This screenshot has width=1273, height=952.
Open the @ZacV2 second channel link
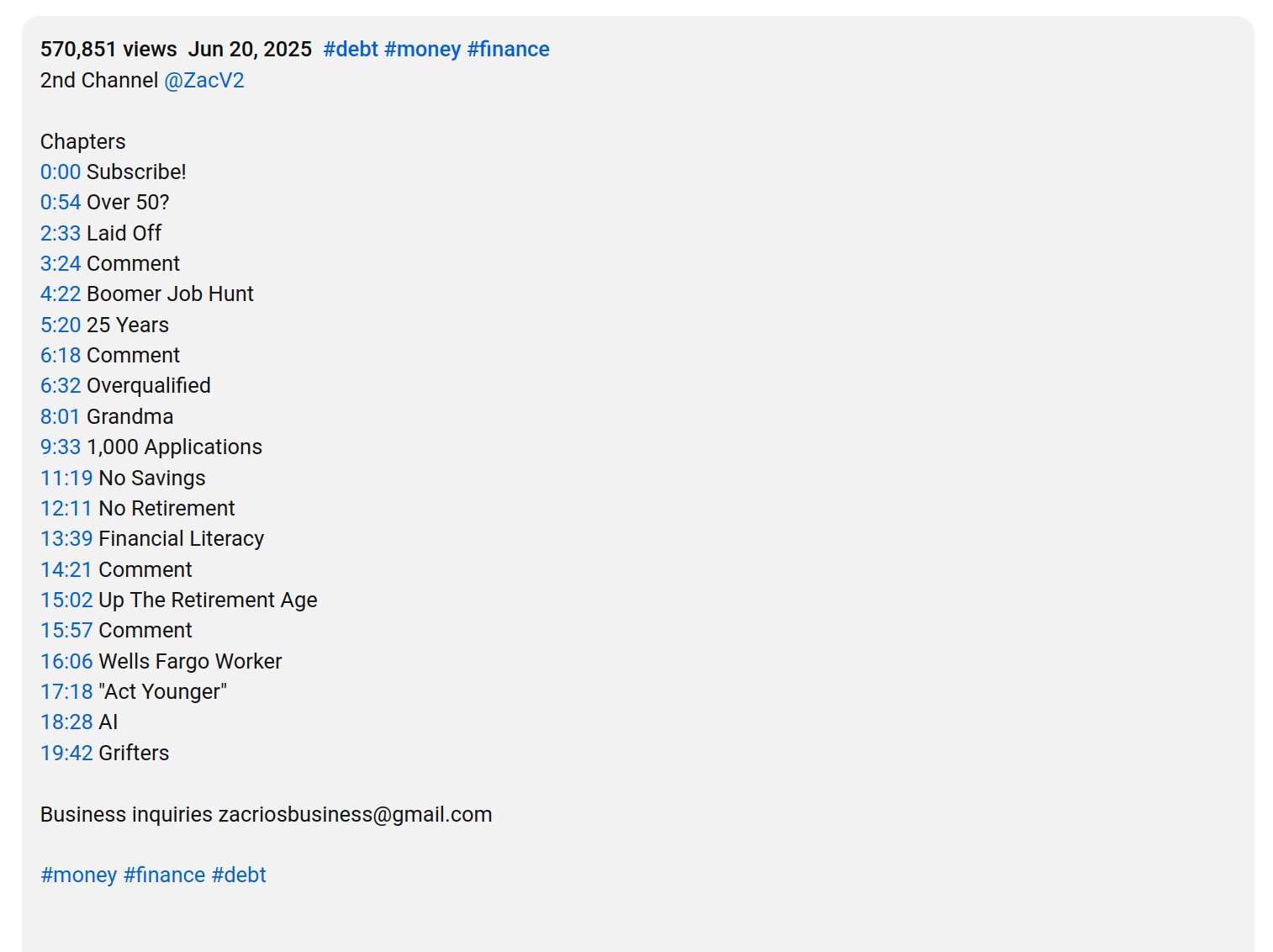coord(204,81)
